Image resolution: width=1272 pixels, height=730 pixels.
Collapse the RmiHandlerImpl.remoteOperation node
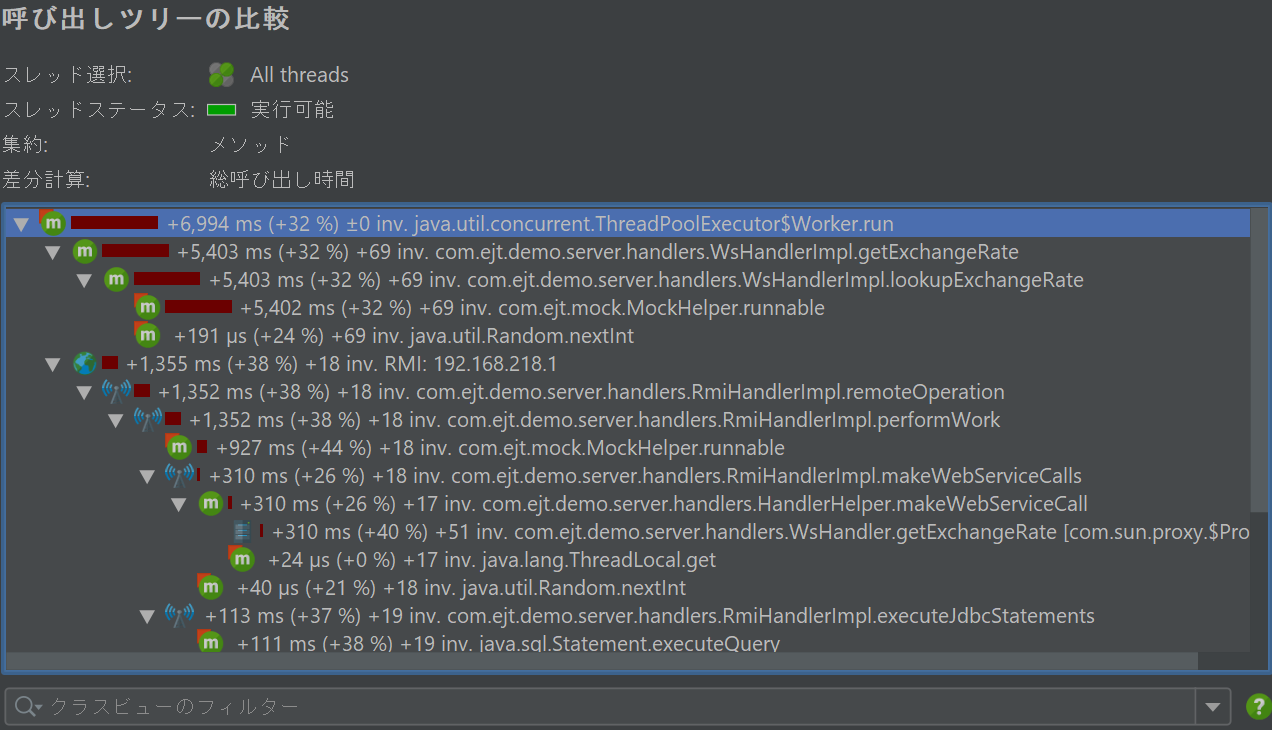(x=85, y=392)
